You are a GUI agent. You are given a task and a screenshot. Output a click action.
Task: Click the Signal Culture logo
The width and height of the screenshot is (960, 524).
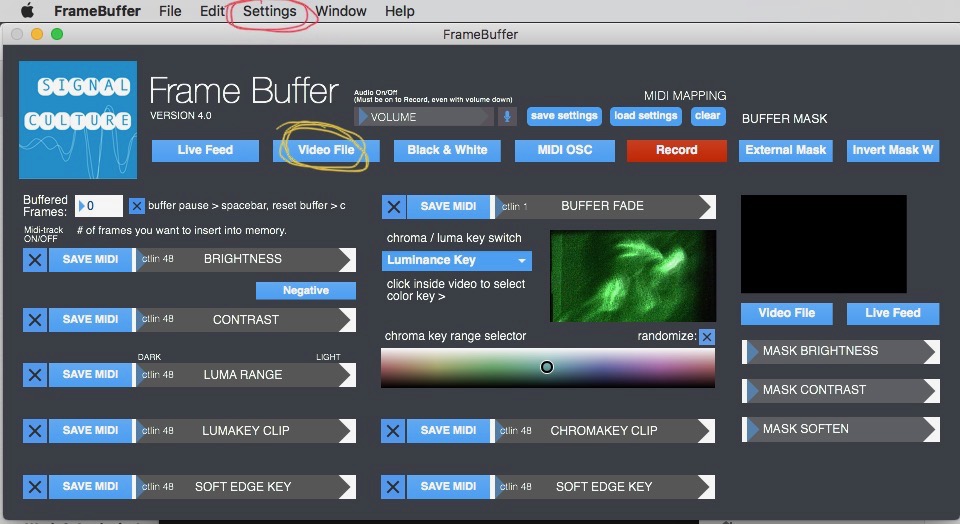click(x=78, y=120)
